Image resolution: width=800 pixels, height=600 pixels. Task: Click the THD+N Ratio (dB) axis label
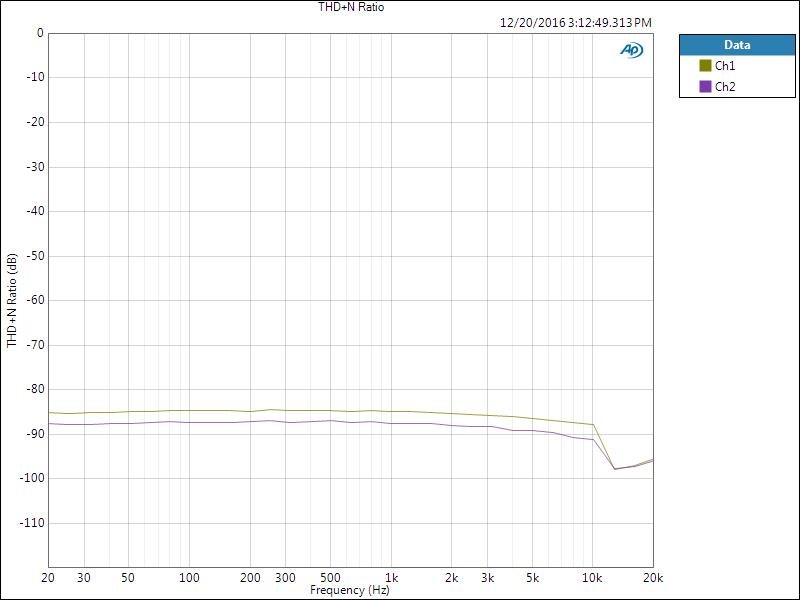(x=12, y=301)
